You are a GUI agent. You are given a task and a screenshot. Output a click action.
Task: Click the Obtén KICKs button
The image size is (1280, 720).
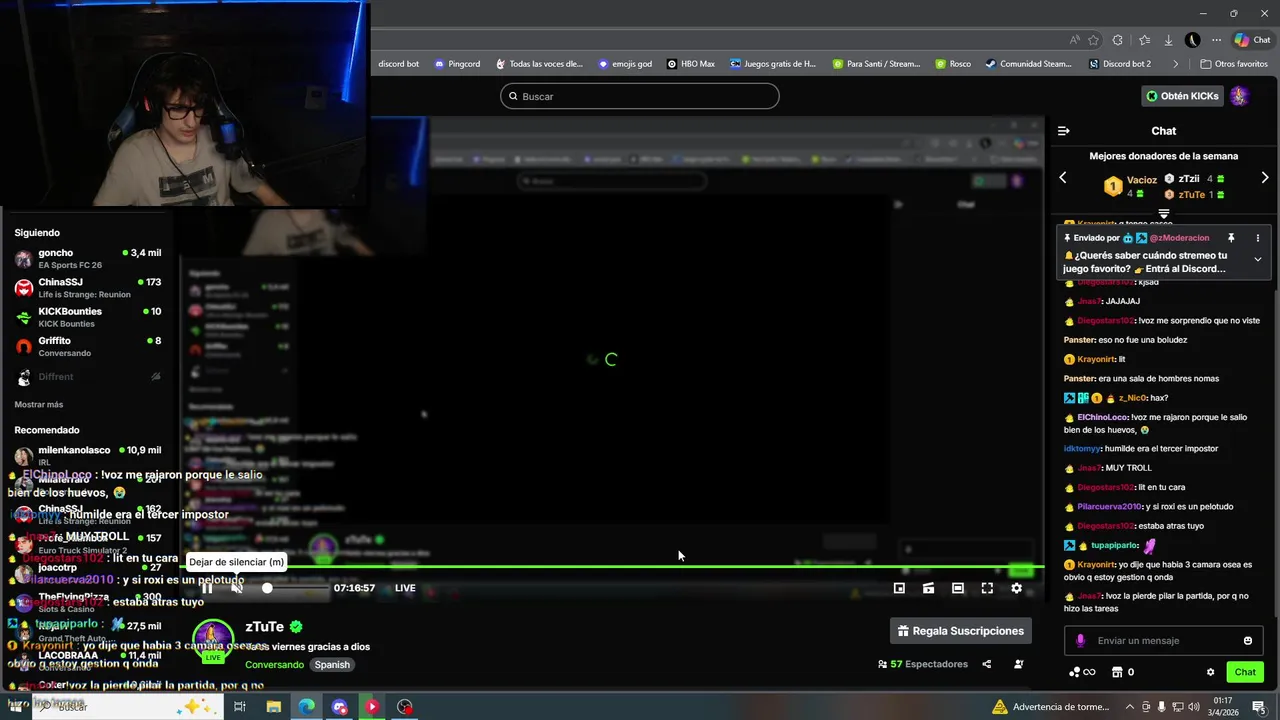point(1183,96)
